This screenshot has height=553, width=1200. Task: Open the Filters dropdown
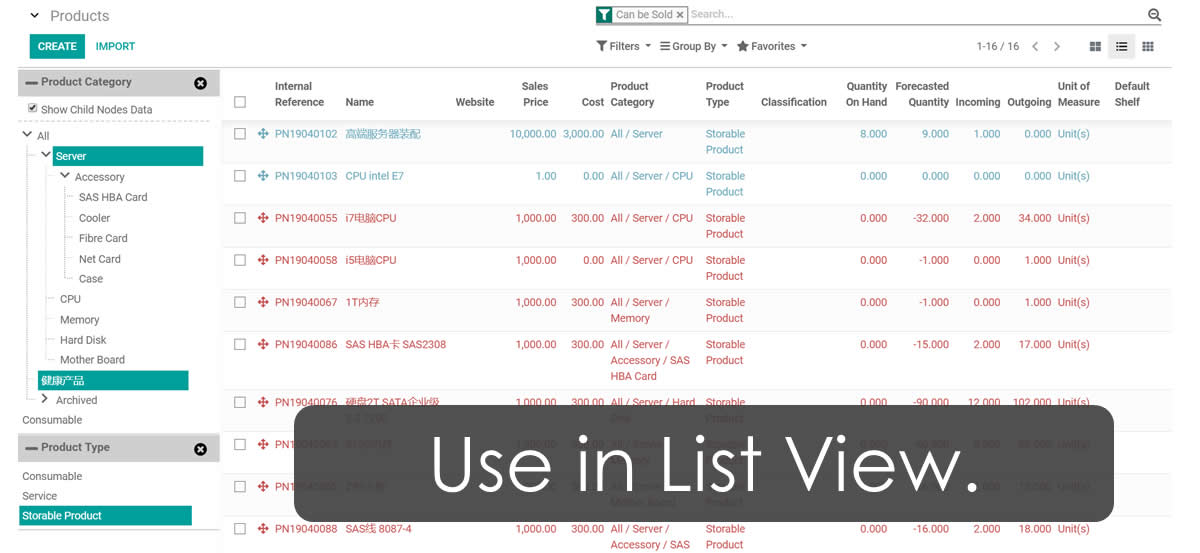point(623,47)
